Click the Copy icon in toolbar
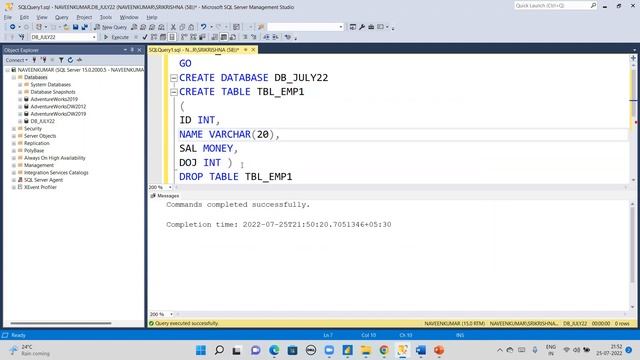 point(182,27)
